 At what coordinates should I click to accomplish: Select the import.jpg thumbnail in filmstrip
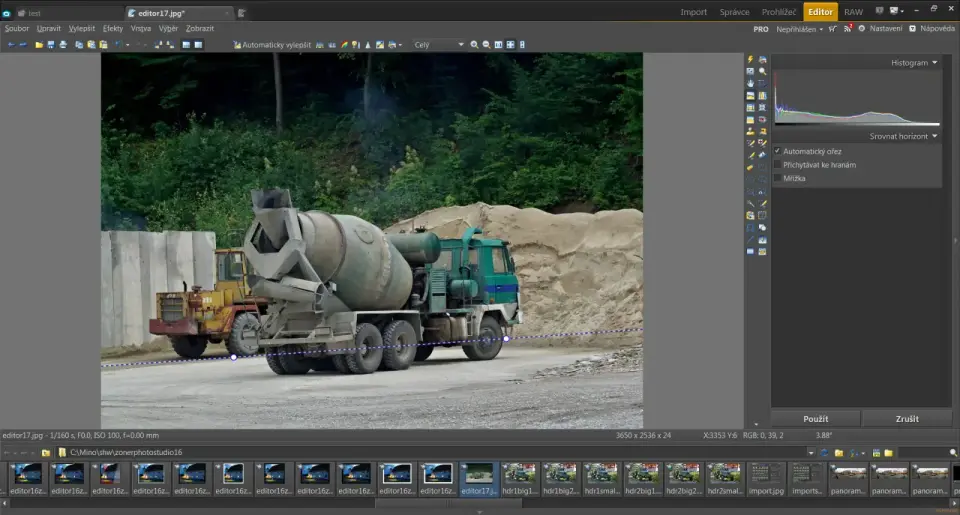(x=766, y=474)
